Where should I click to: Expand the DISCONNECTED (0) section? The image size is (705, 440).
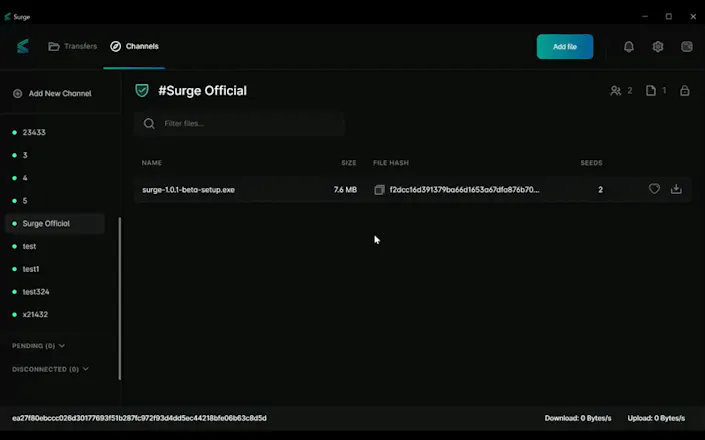coord(50,369)
